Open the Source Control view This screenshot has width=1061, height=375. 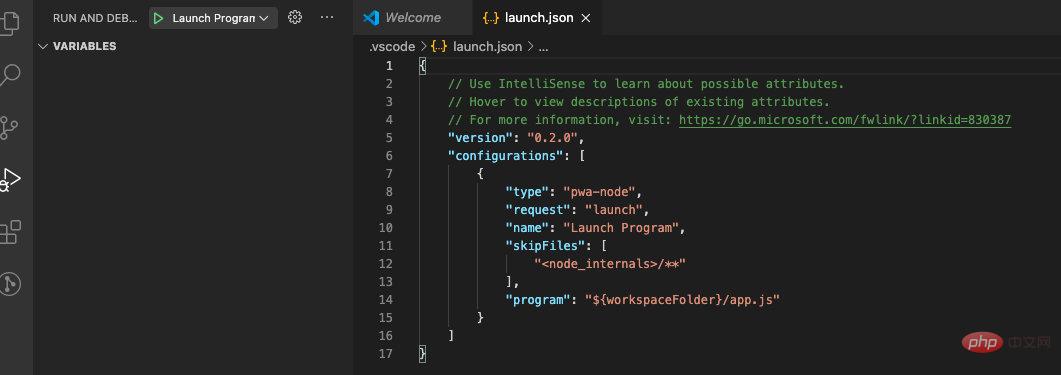coord(9,127)
